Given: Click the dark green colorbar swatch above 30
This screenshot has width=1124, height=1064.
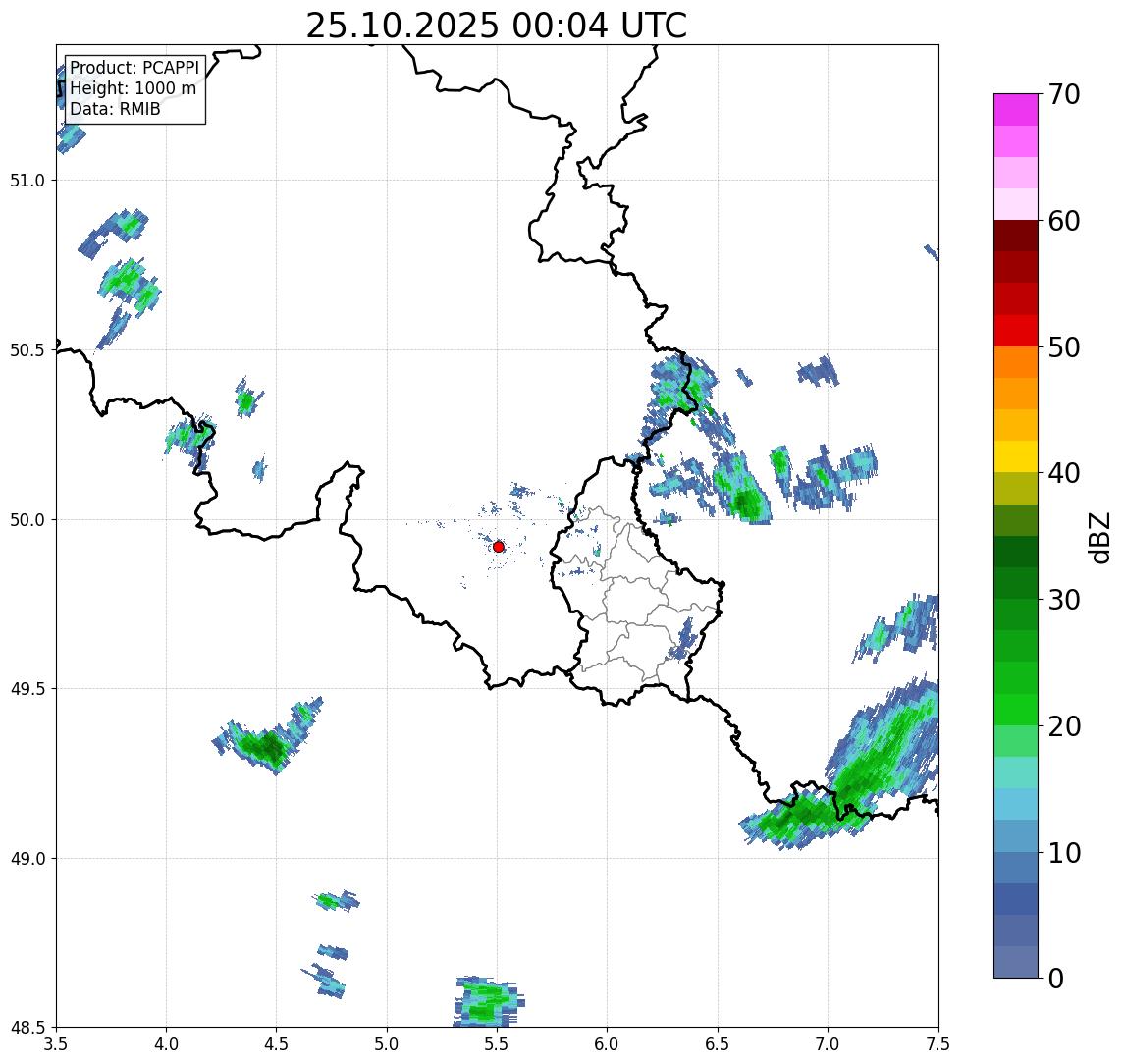Looking at the screenshot, I should [x=1016, y=583].
